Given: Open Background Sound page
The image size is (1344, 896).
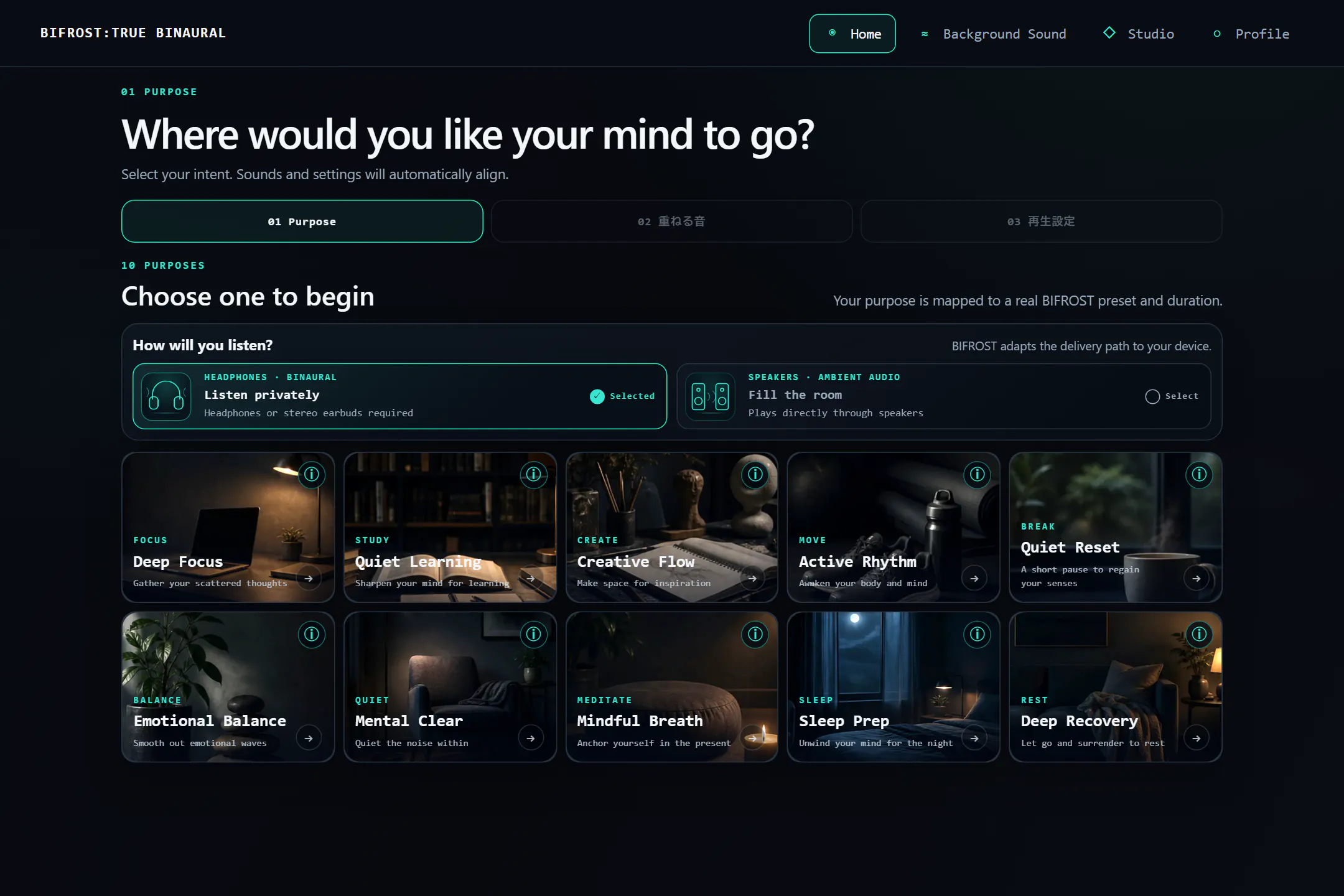Looking at the screenshot, I should tap(994, 34).
